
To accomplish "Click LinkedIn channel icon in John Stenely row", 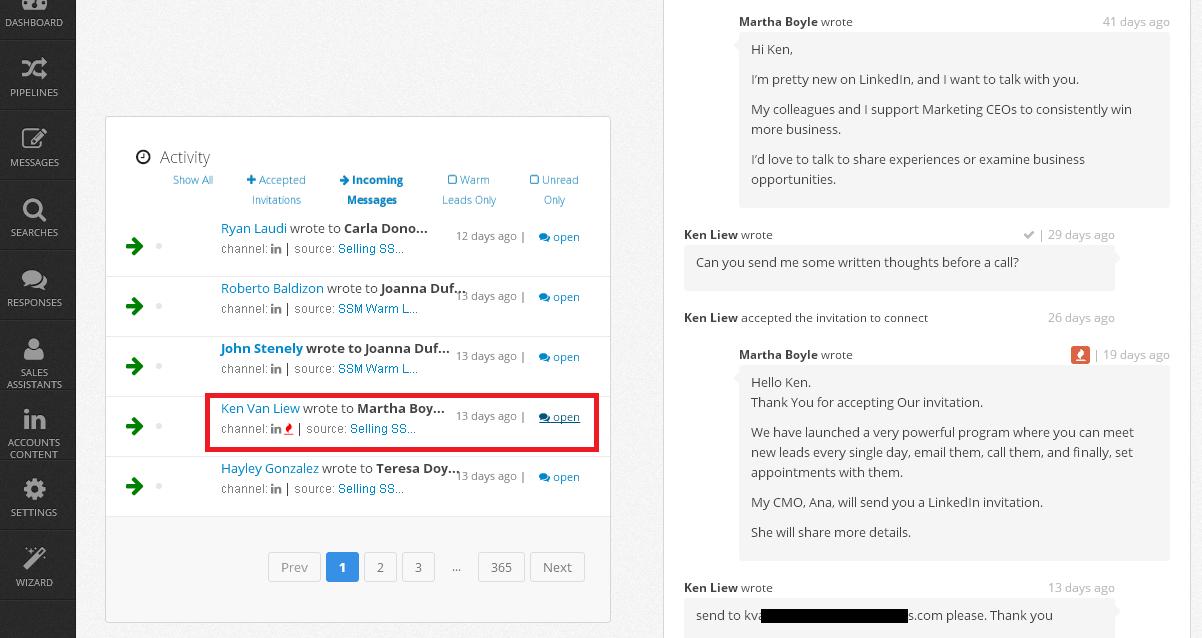I will 276,369.
